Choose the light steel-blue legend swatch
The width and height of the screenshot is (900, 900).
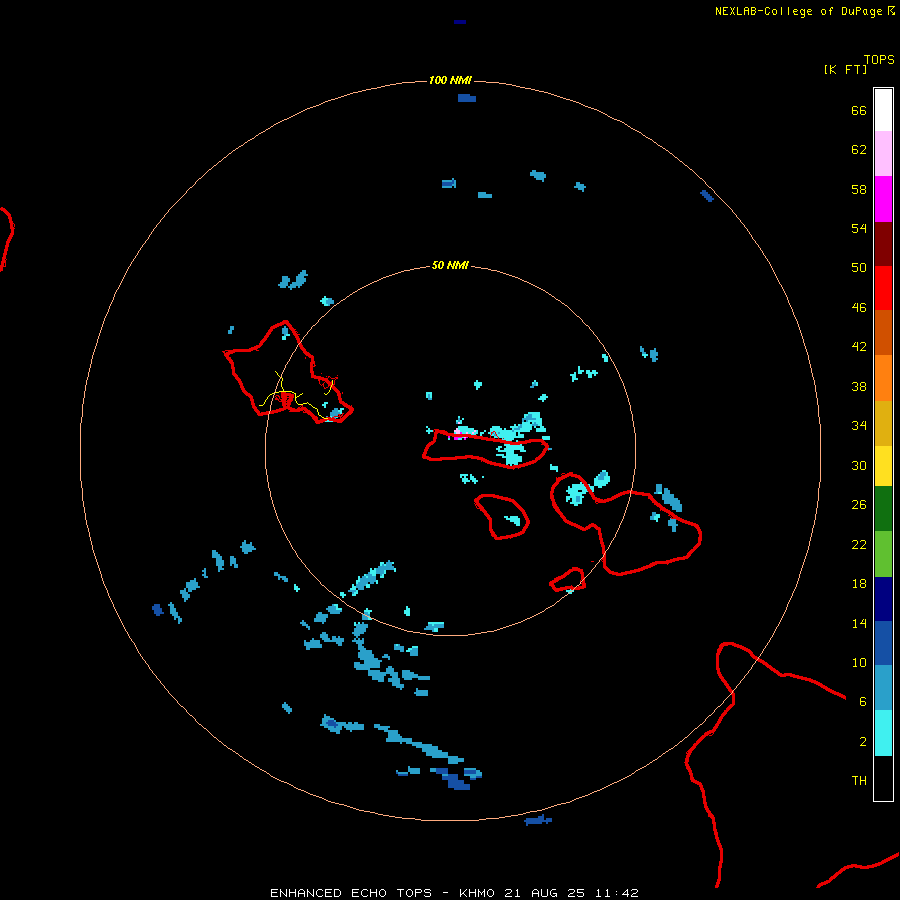883,687
